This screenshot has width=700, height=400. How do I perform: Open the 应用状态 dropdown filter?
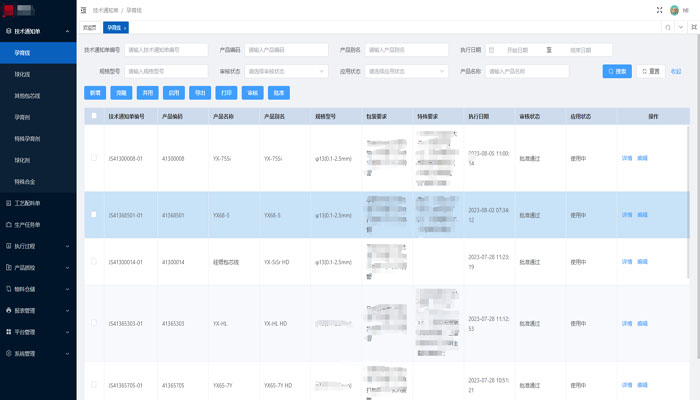coord(407,71)
